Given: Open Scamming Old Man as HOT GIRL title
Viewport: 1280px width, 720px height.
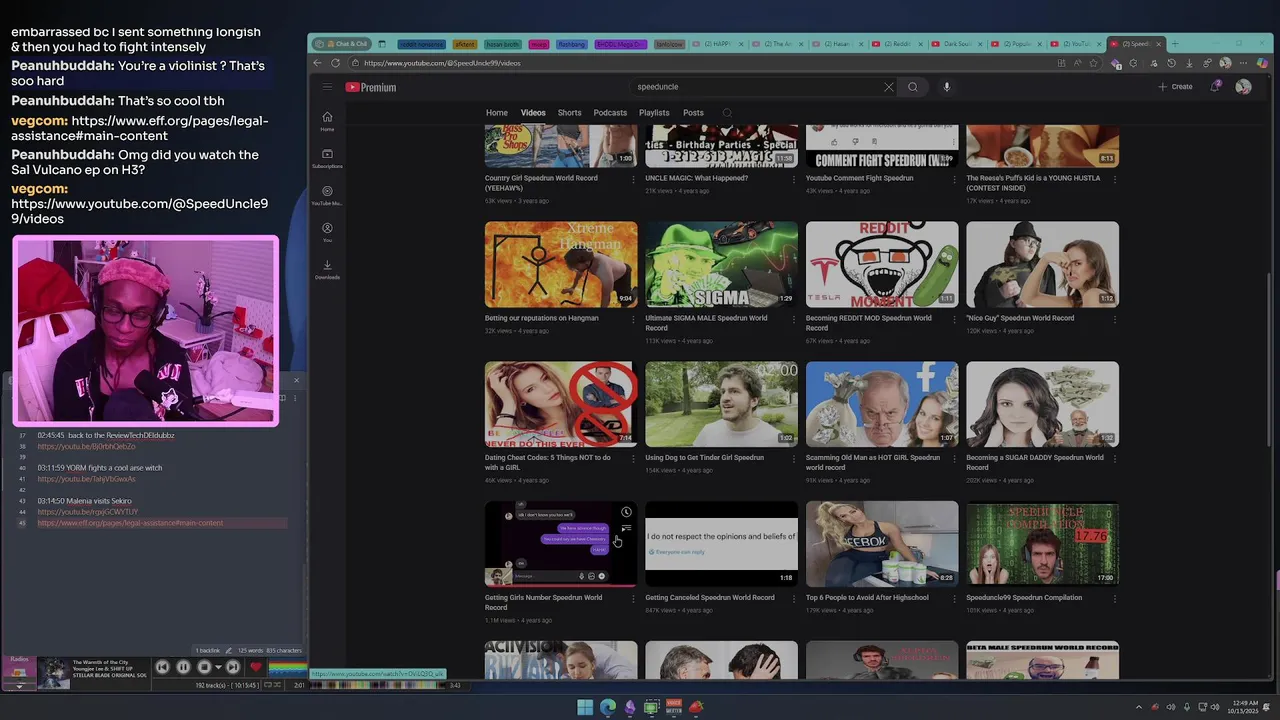Looking at the screenshot, I should pyautogui.click(x=873, y=462).
